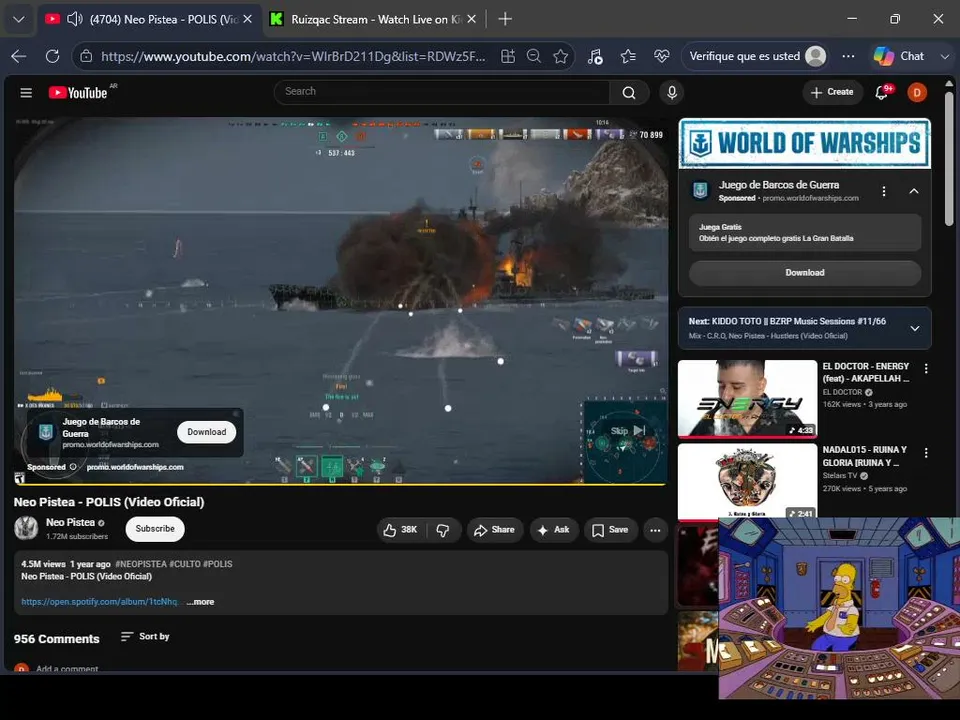
Task: Click Download on the video overlay ad
Action: tap(206, 432)
